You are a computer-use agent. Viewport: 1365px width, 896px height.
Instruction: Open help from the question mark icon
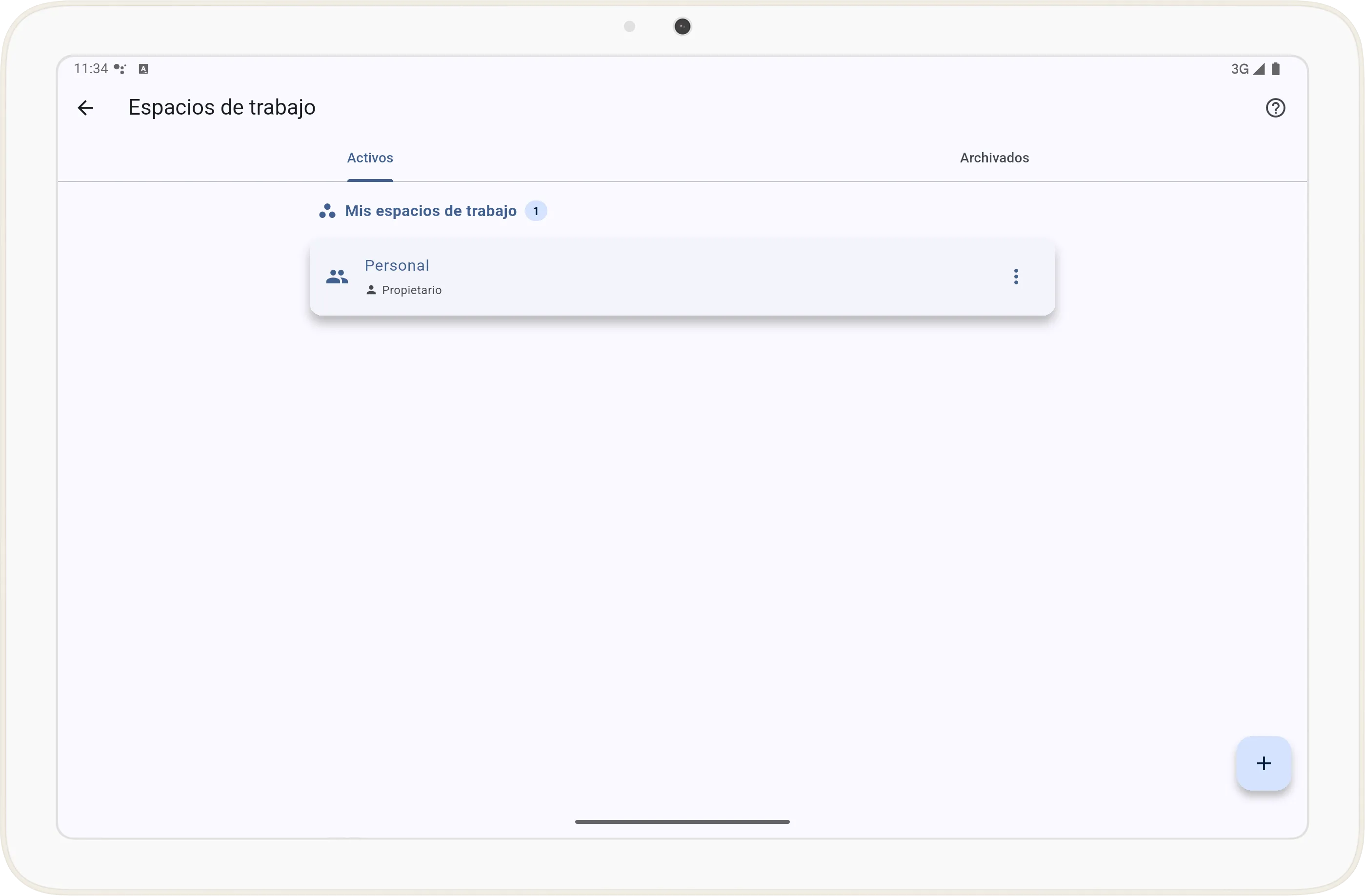click(1275, 108)
